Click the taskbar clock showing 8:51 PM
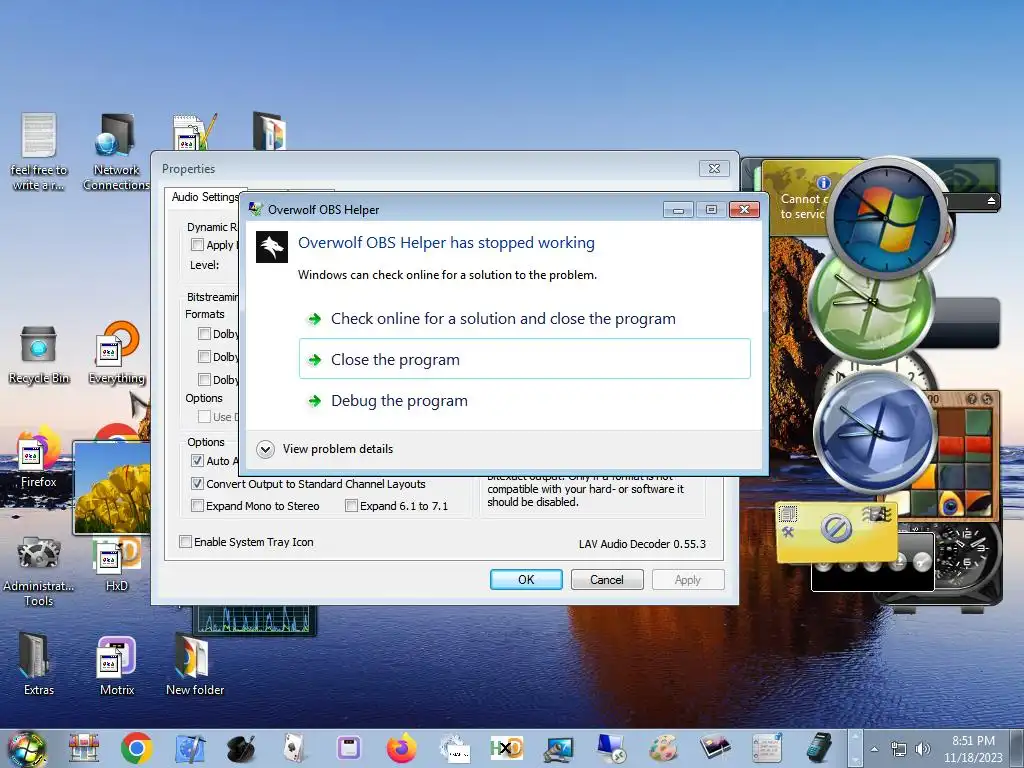 click(x=973, y=749)
